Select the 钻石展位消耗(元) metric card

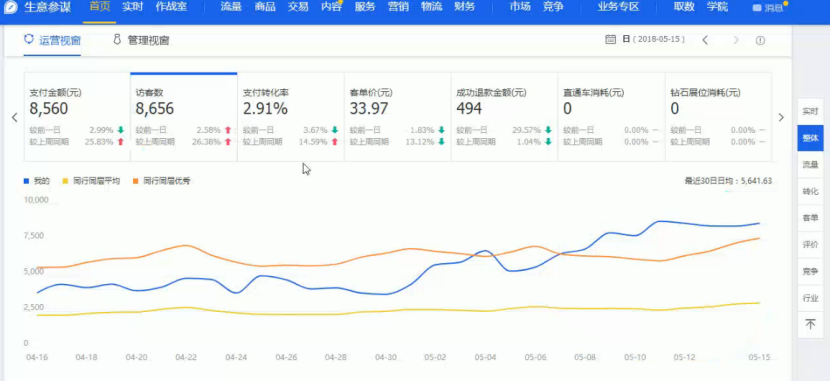pos(718,117)
